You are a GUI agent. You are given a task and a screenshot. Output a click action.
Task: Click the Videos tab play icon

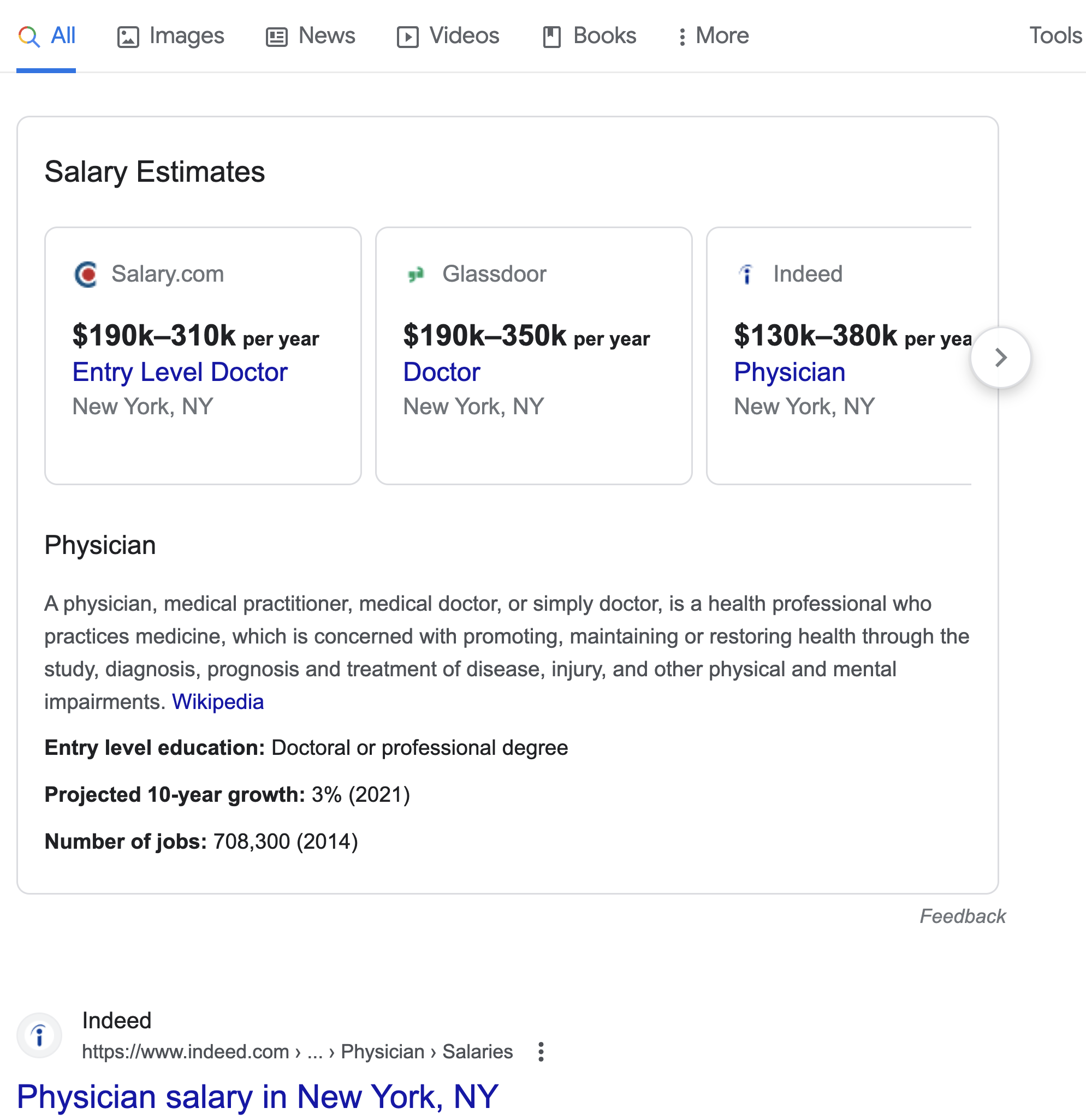407,37
